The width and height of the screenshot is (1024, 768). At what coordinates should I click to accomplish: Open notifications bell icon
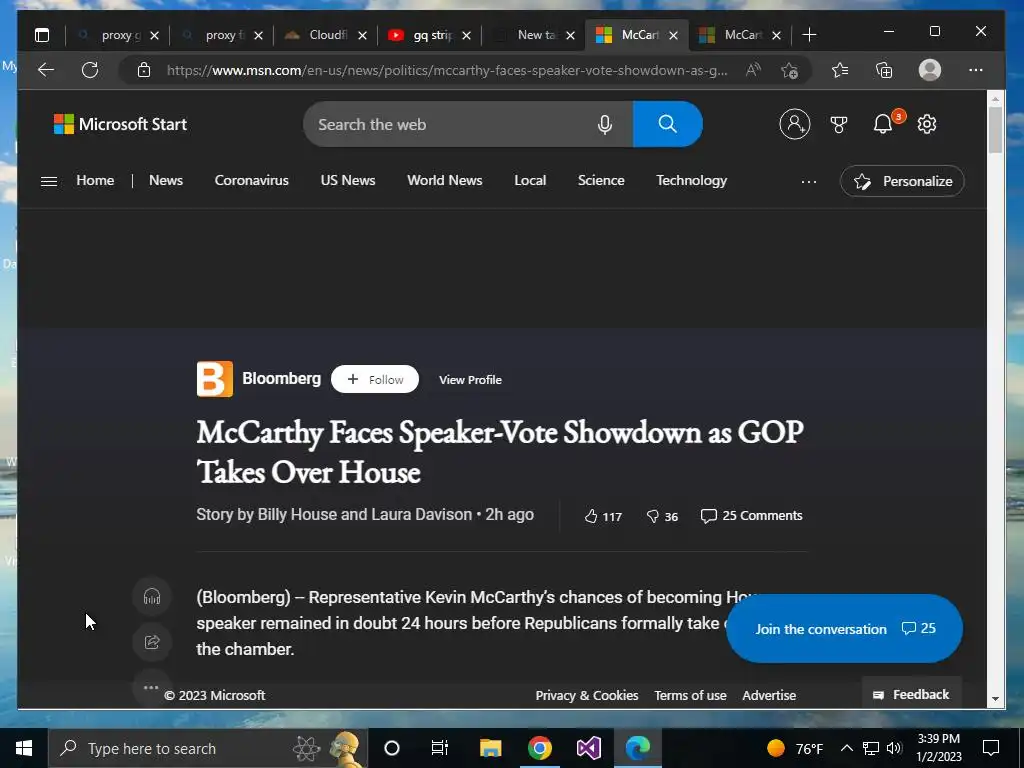883,124
